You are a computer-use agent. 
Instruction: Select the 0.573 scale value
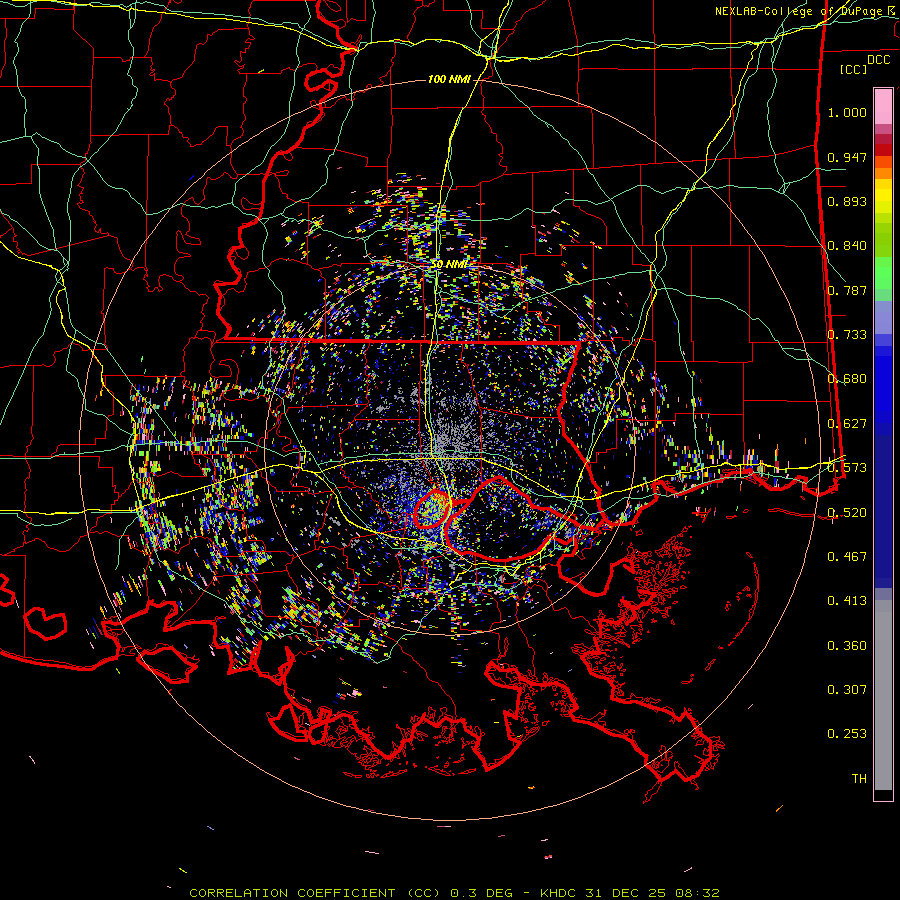(x=847, y=468)
